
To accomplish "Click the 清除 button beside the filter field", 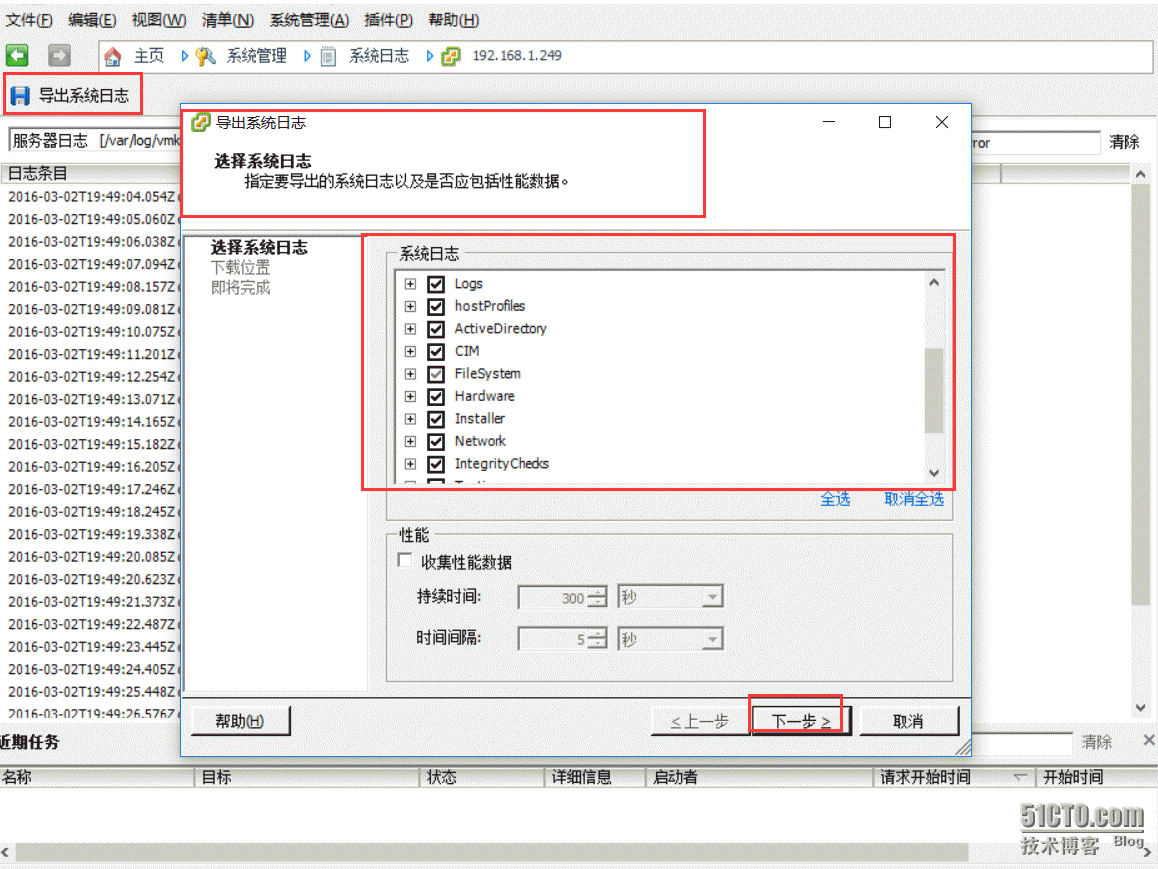I will (1124, 142).
